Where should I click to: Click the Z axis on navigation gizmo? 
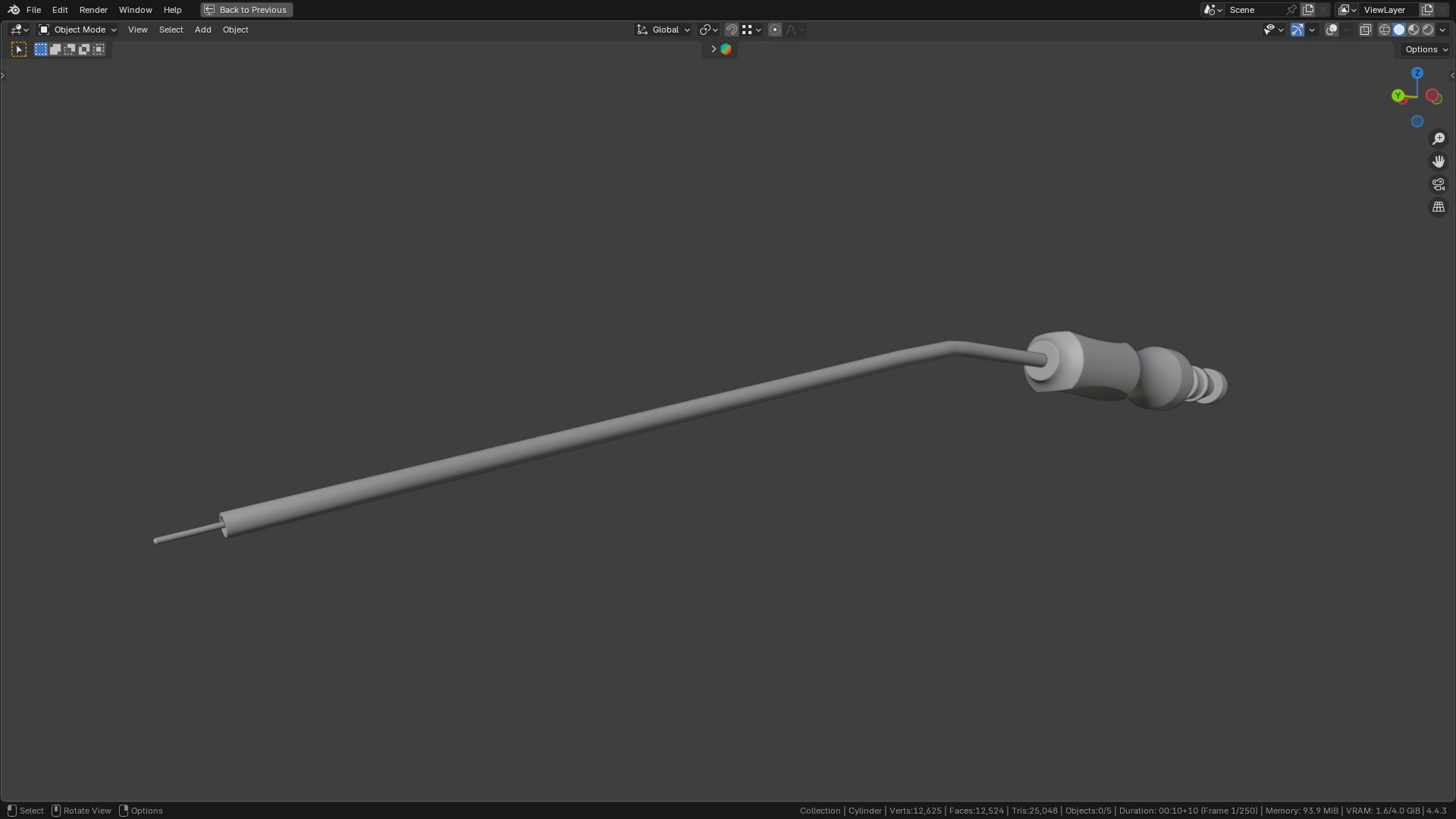(1417, 73)
